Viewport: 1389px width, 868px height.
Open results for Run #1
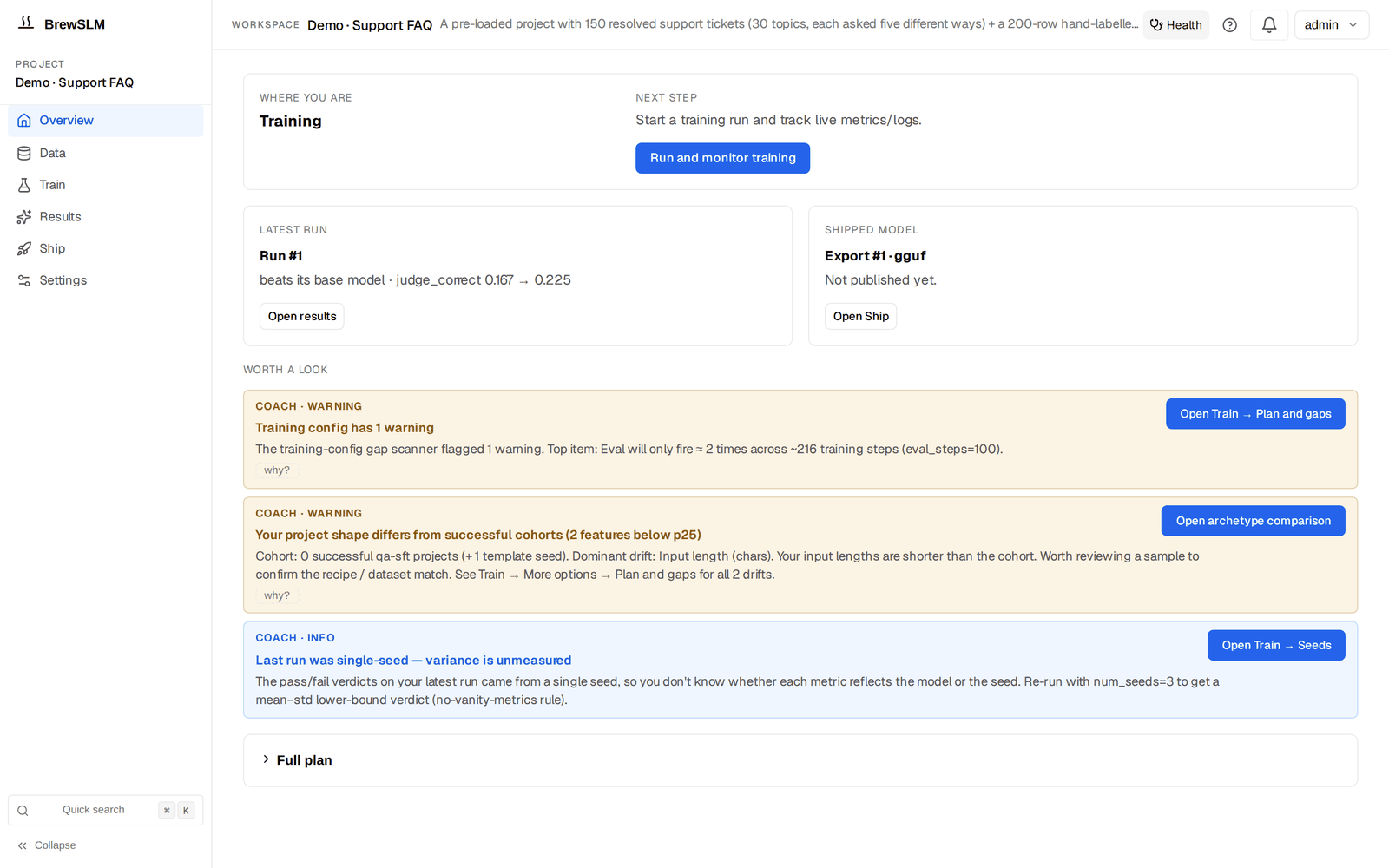point(302,316)
